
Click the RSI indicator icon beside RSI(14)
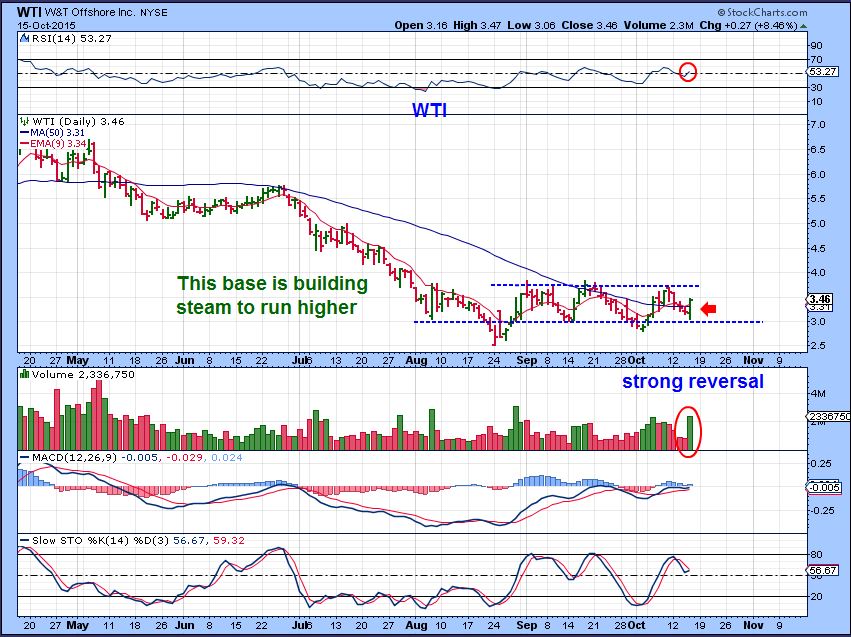point(24,39)
